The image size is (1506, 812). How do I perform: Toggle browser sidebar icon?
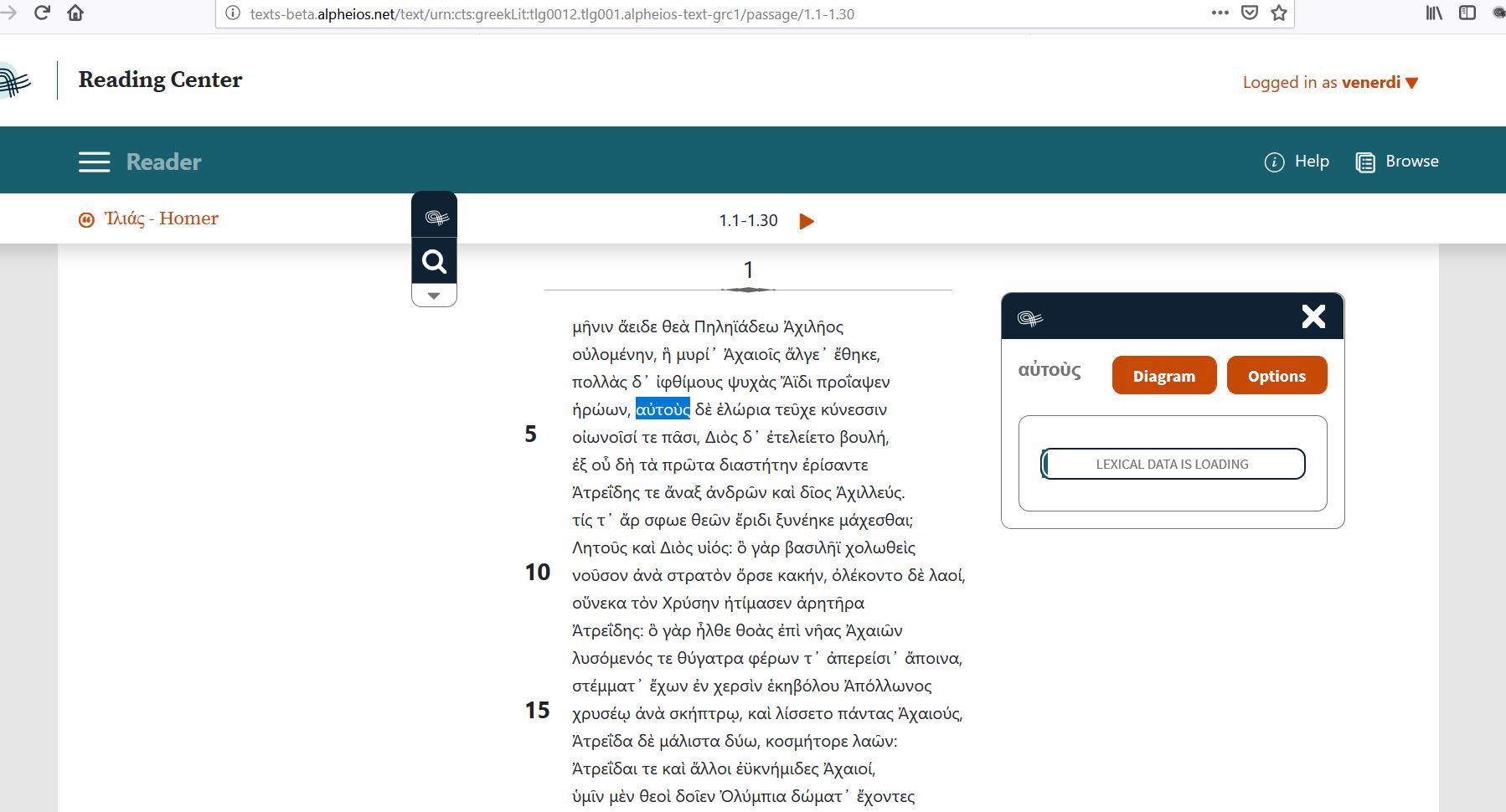[1467, 13]
